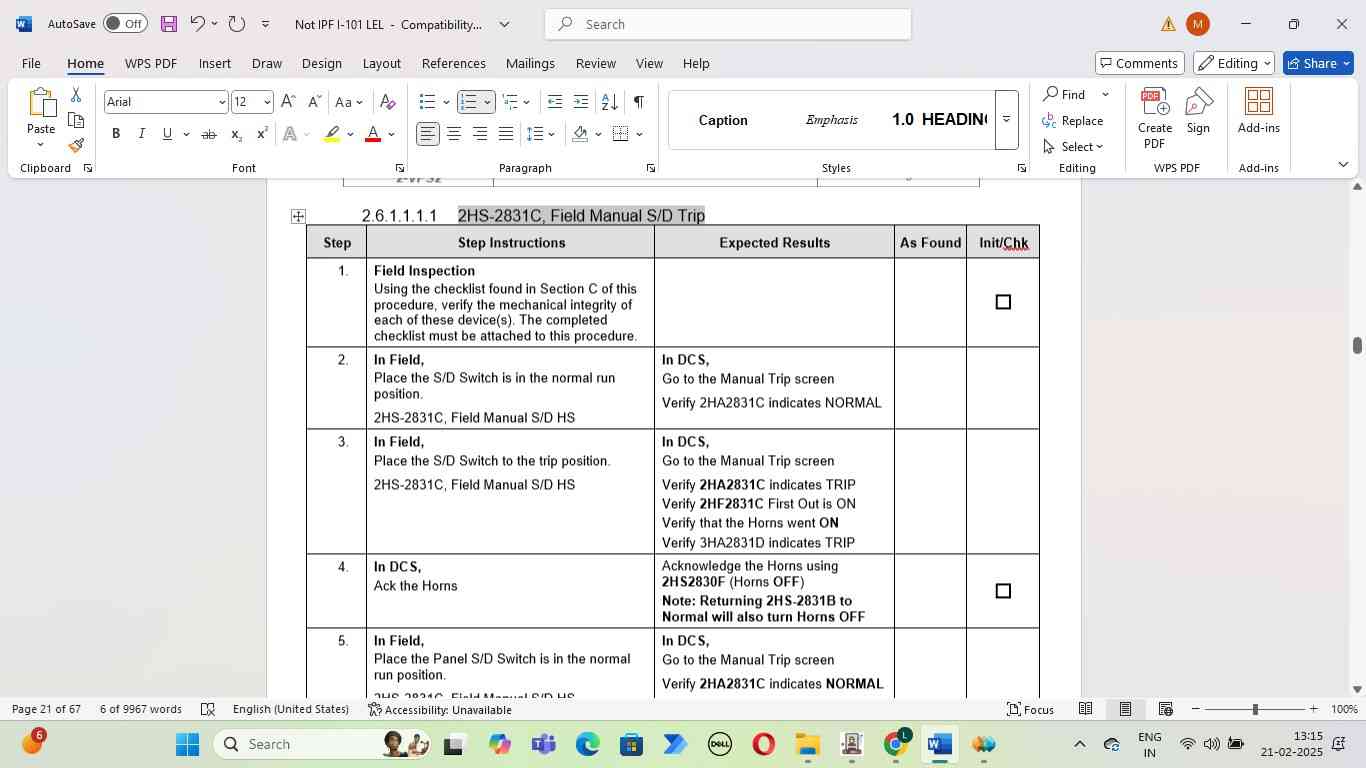The image size is (1366, 768).
Task: Decrease font size with Shrink Font
Action: click(314, 102)
